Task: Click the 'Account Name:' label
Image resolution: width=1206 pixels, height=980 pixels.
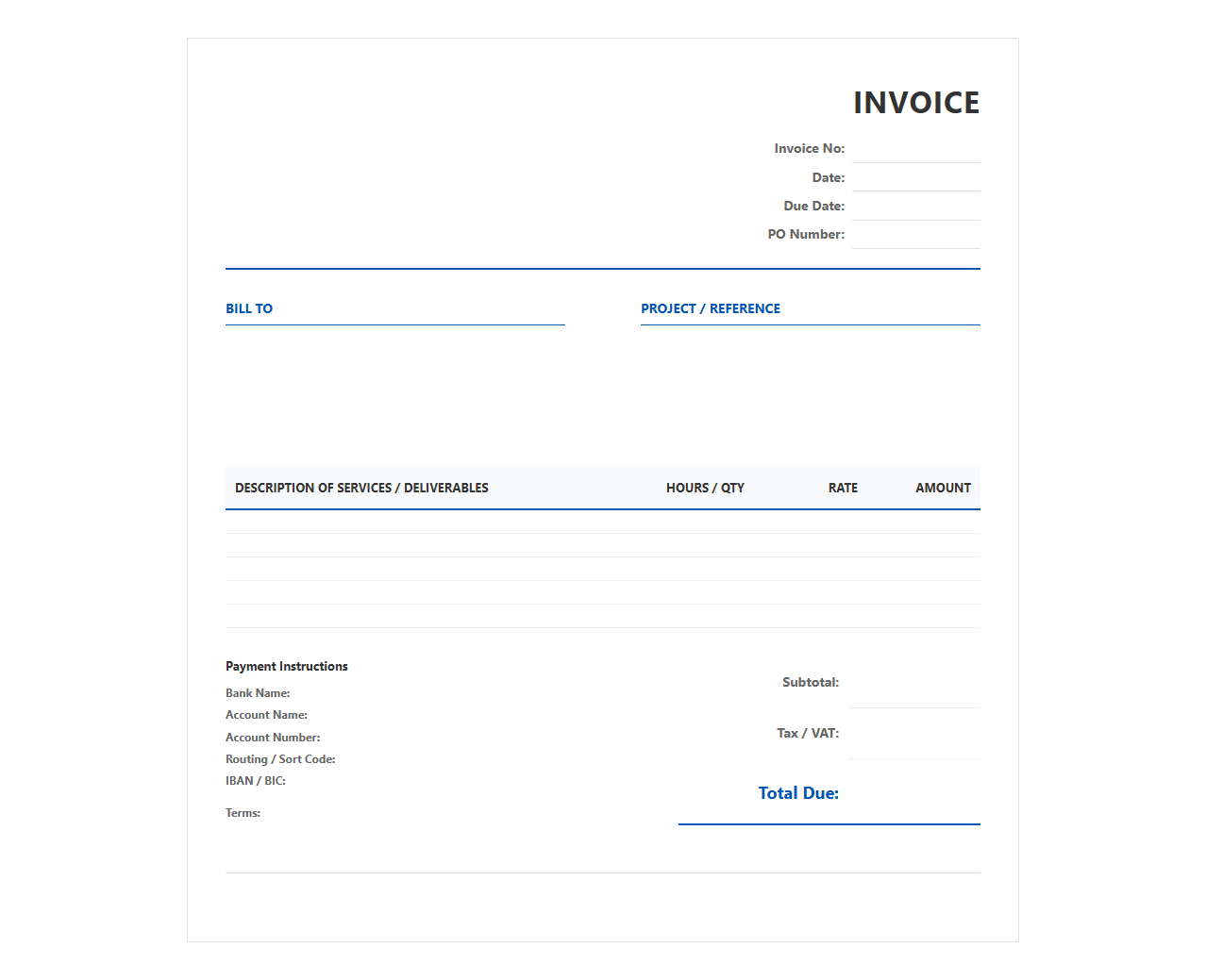Action: 266,715
